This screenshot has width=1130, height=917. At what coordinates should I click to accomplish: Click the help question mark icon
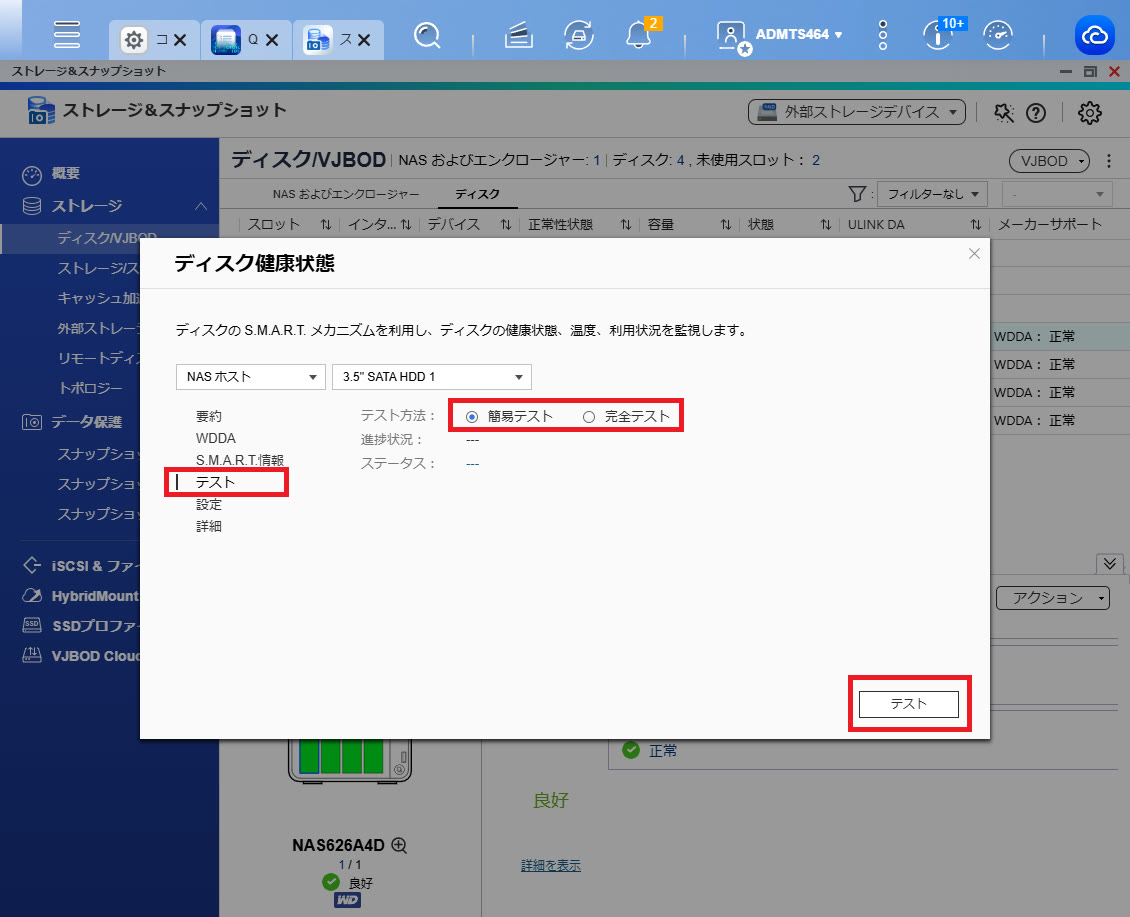tap(1036, 113)
